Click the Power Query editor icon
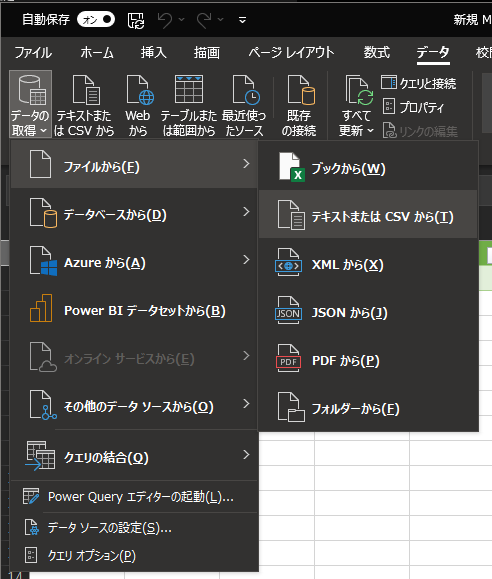The image size is (492, 579). 31,496
